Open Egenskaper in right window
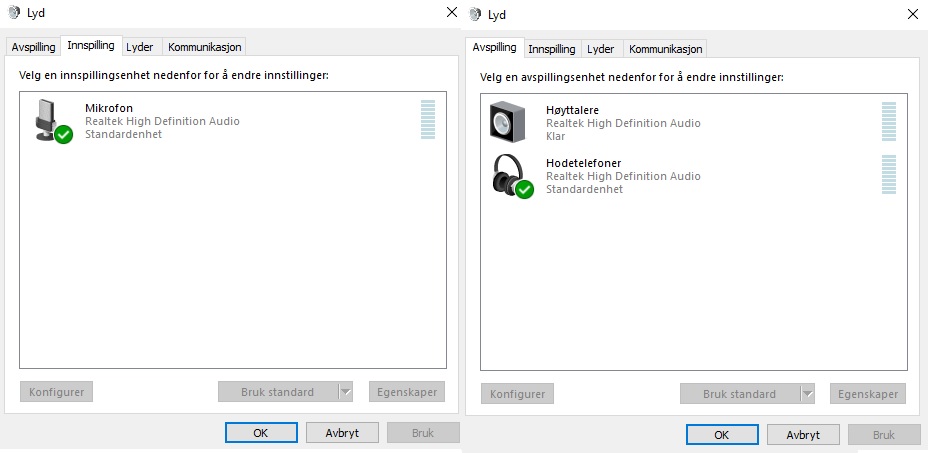930x453 pixels. (868, 394)
